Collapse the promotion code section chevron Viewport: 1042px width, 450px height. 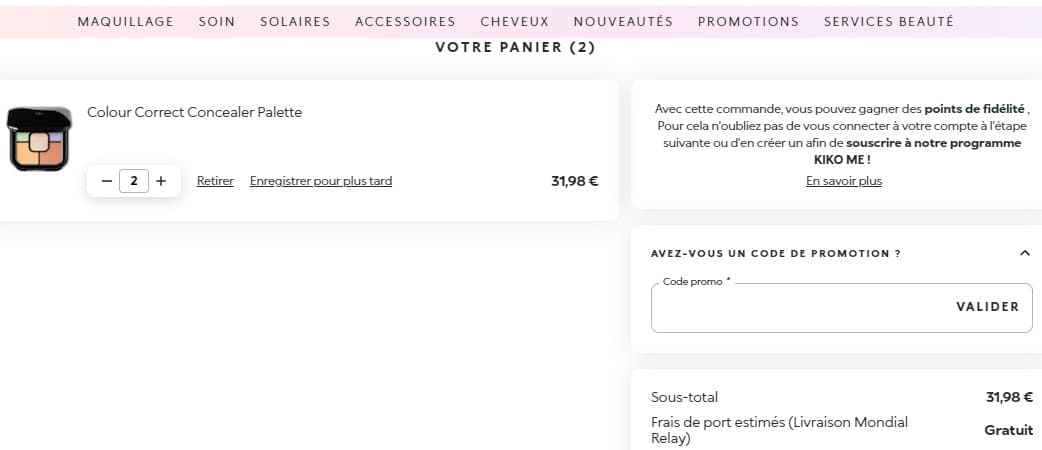(x=1024, y=254)
